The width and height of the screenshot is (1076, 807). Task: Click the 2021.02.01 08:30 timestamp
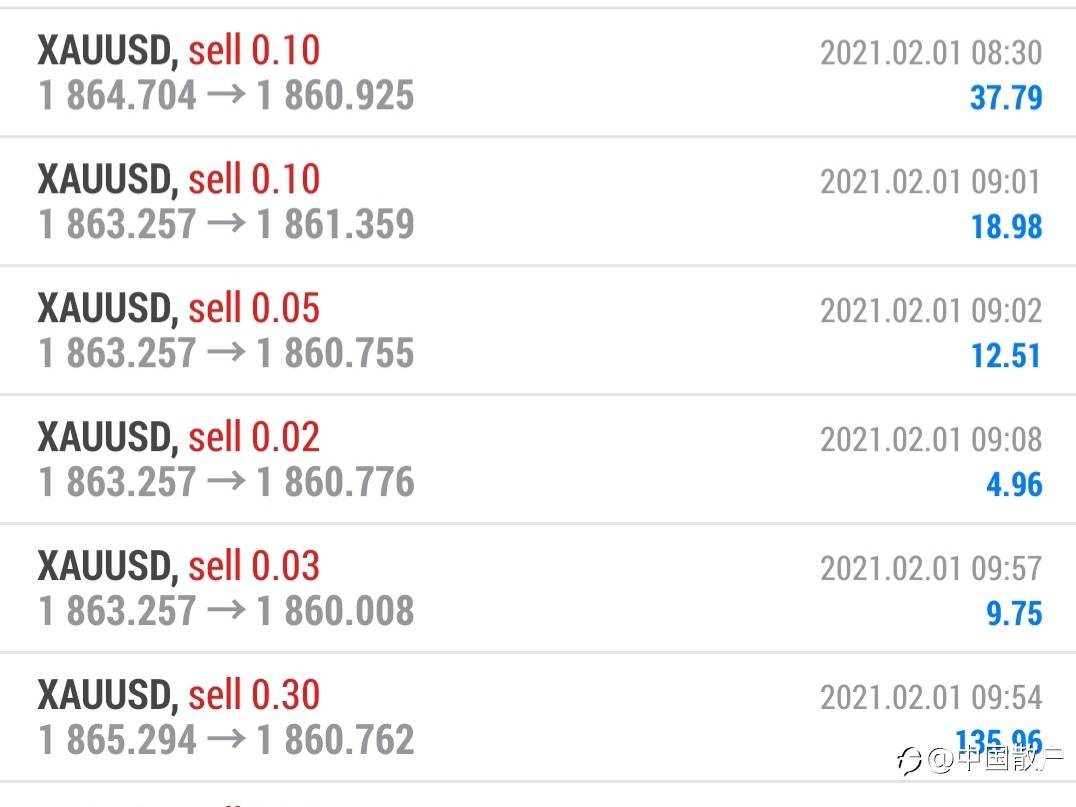(931, 53)
